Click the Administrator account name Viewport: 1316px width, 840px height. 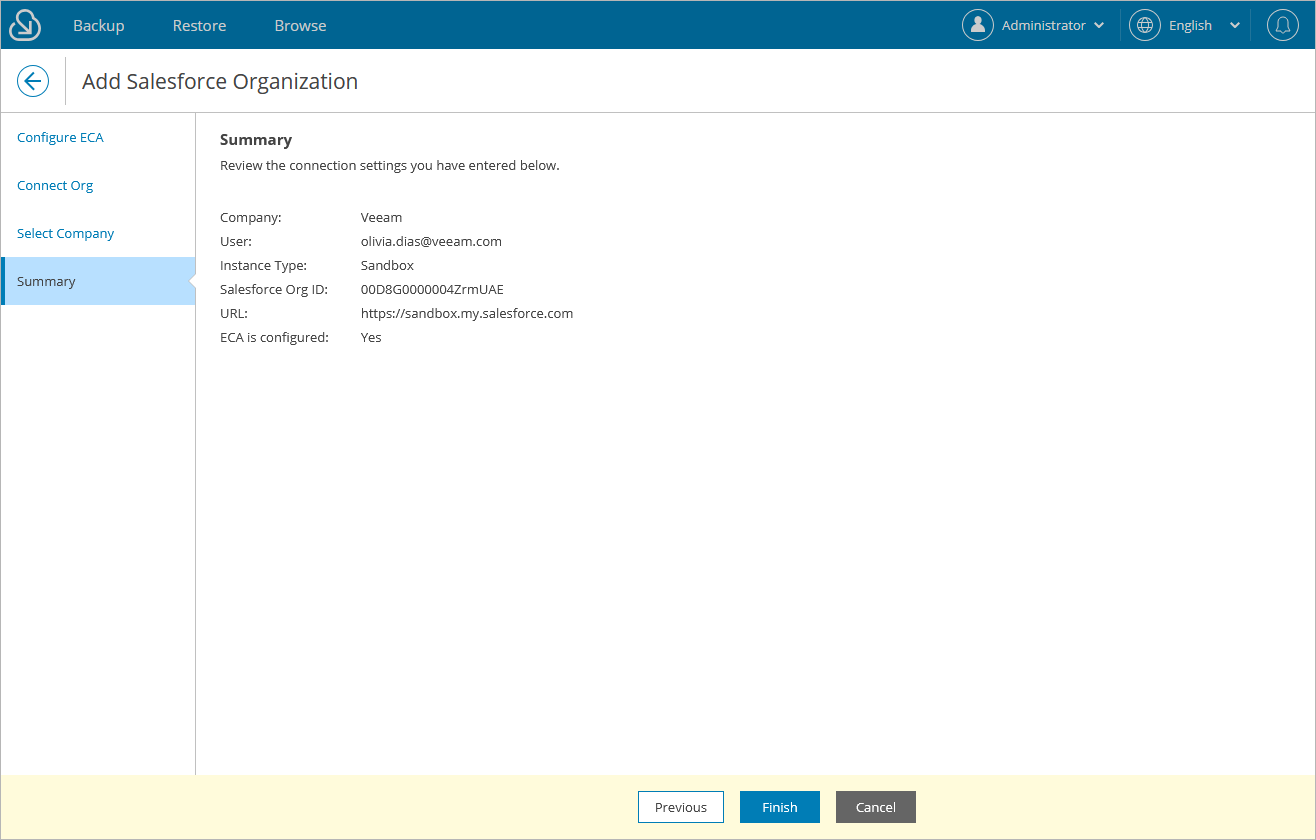(x=1044, y=25)
